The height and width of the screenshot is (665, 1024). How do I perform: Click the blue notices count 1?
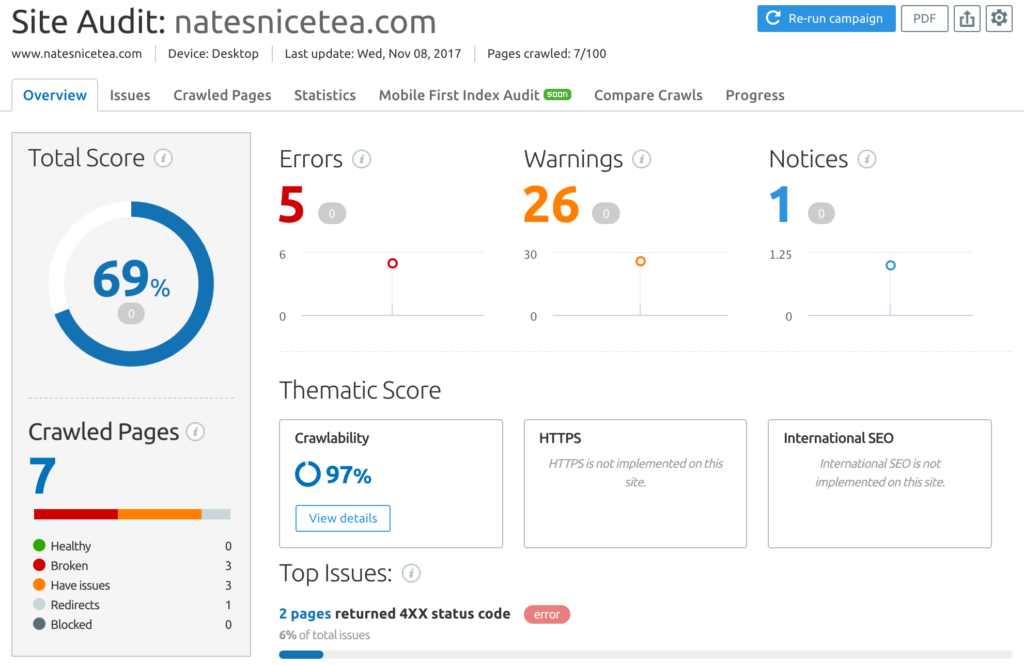pos(781,204)
